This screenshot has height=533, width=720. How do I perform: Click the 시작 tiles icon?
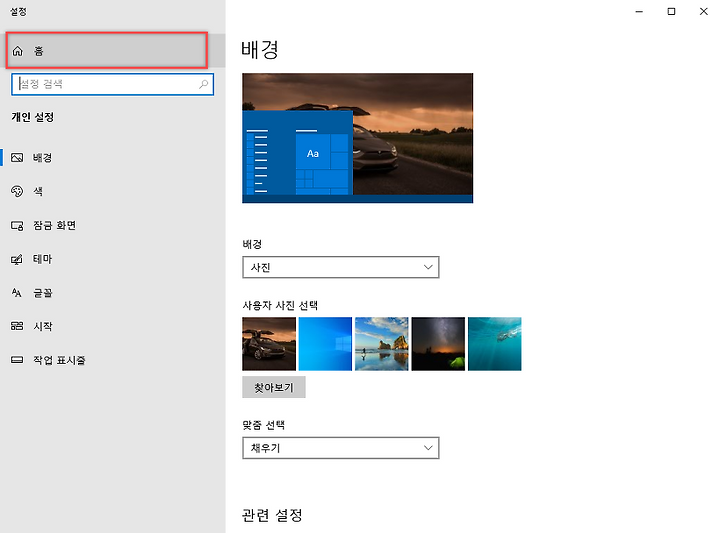click(17, 326)
